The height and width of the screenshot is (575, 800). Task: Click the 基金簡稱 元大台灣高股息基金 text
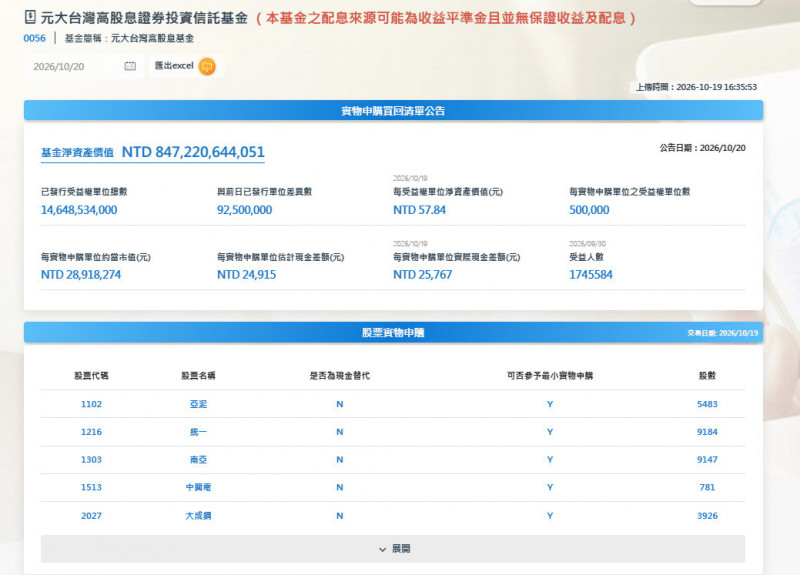(129, 38)
